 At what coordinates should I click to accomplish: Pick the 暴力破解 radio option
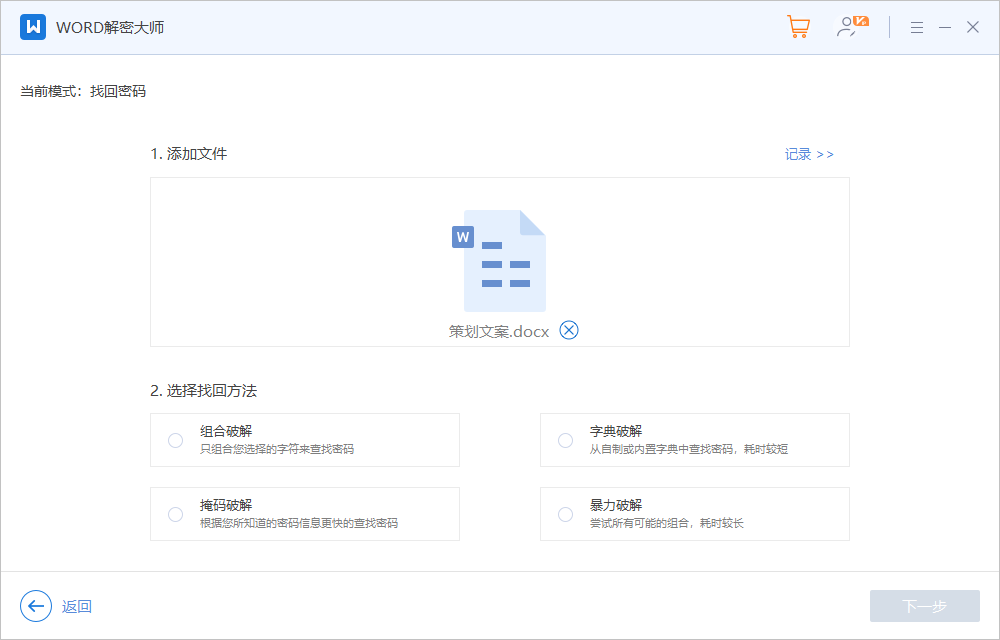coord(566,514)
